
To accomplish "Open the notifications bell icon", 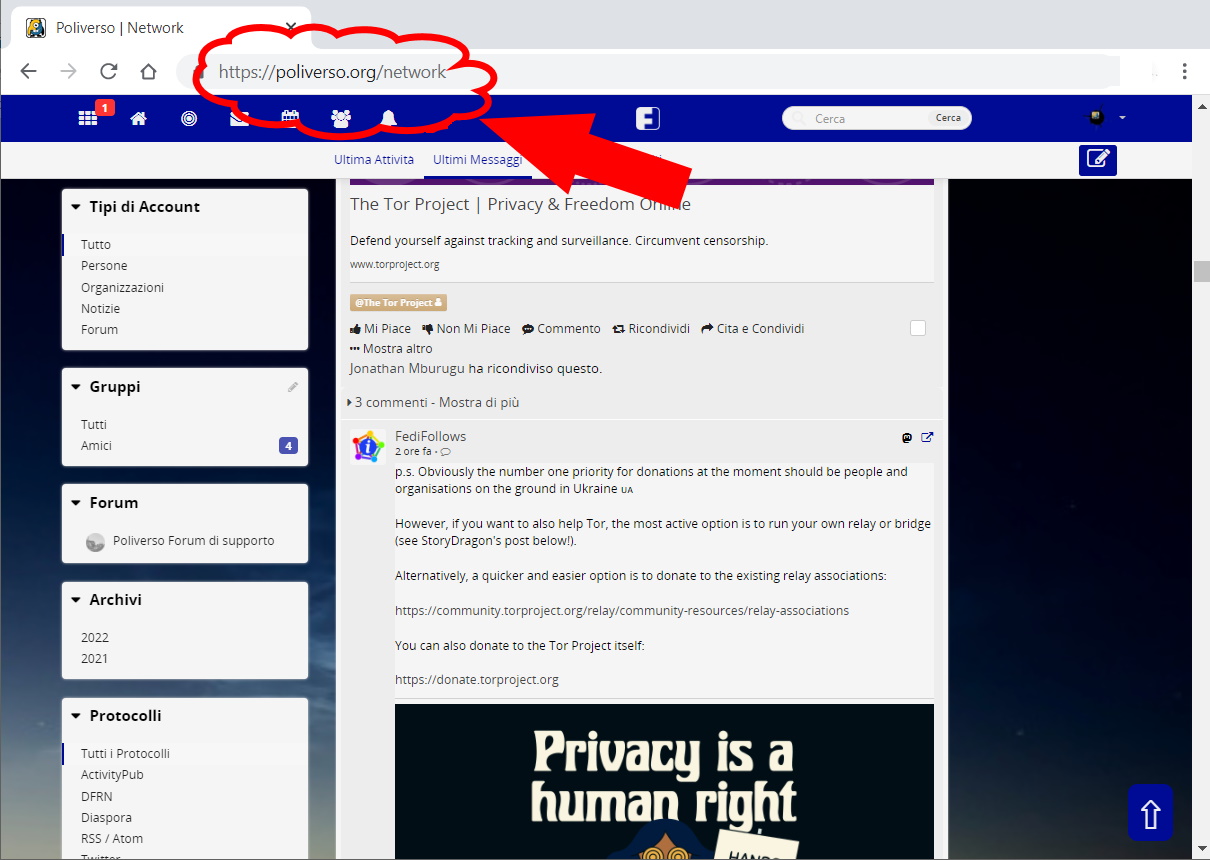I will 389,118.
